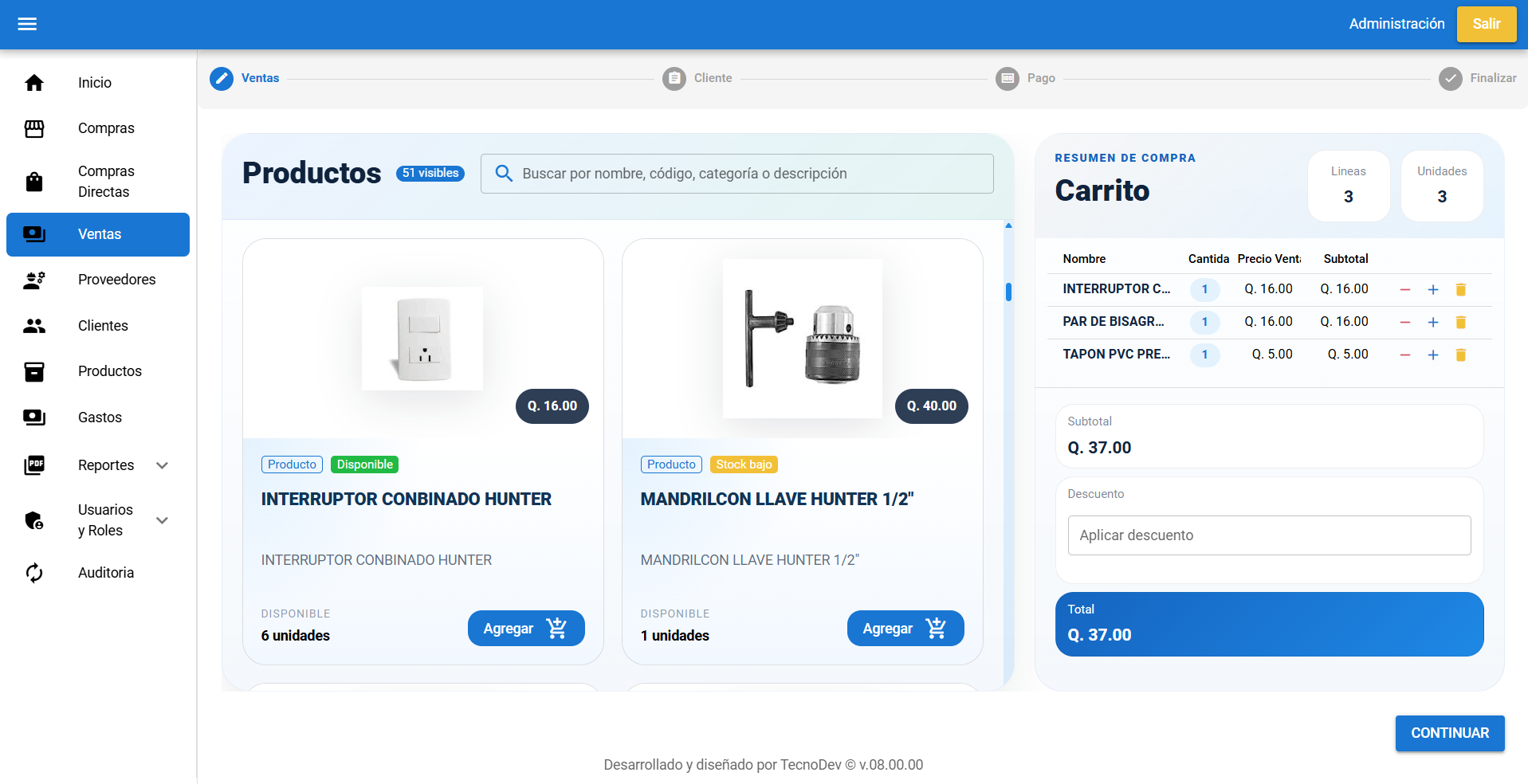Image resolution: width=1528 pixels, height=784 pixels.
Task: Delete INTERRUPTOR item with trash icon
Action: pos(1460,289)
